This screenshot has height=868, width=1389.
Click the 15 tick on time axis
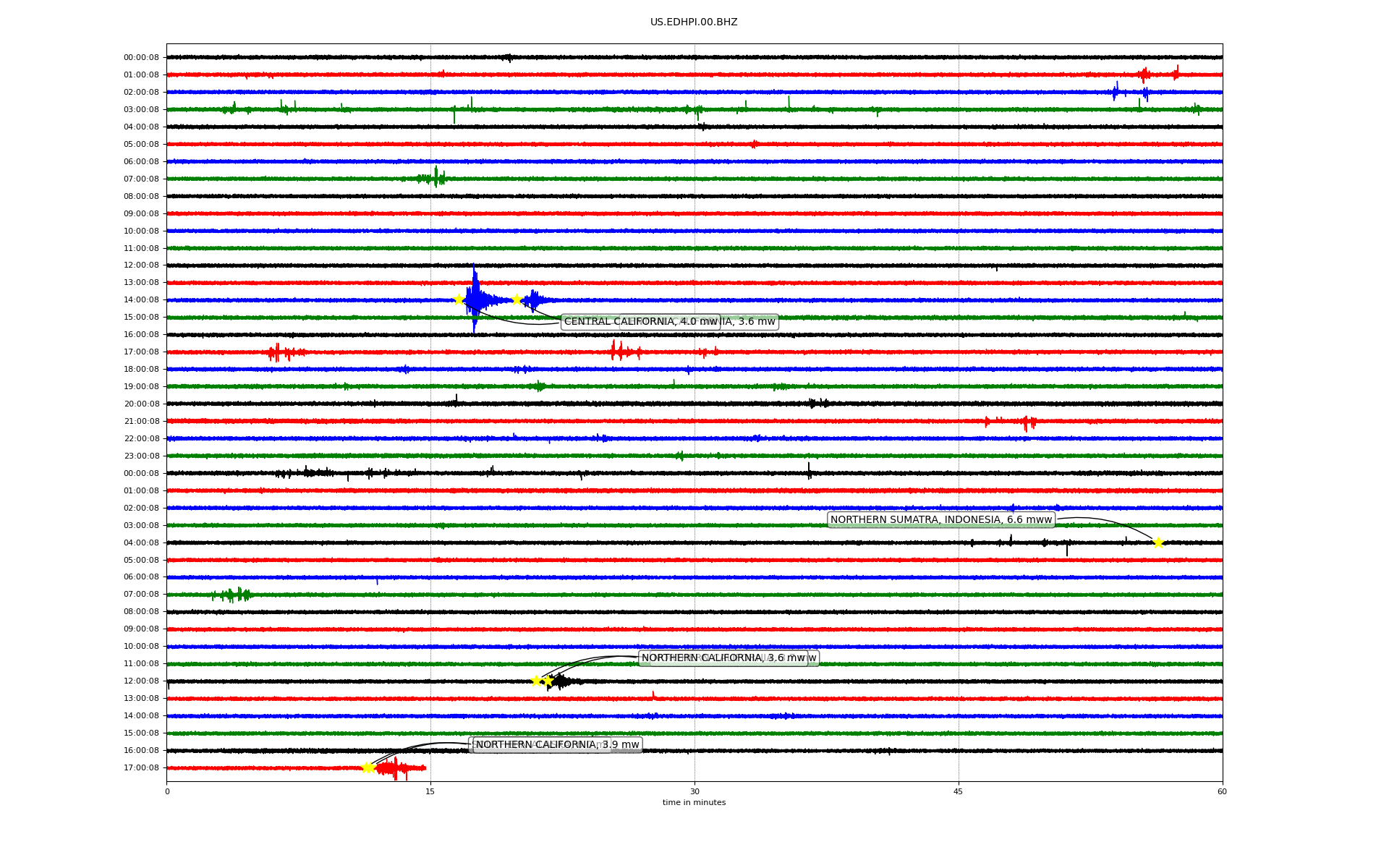point(430,791)
